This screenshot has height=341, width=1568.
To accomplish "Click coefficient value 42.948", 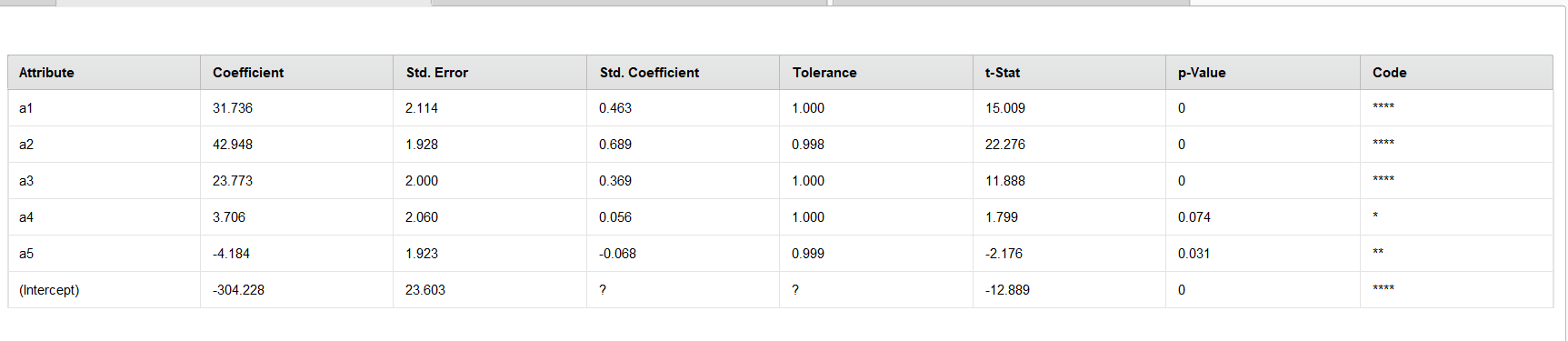I will coord(233,145).
